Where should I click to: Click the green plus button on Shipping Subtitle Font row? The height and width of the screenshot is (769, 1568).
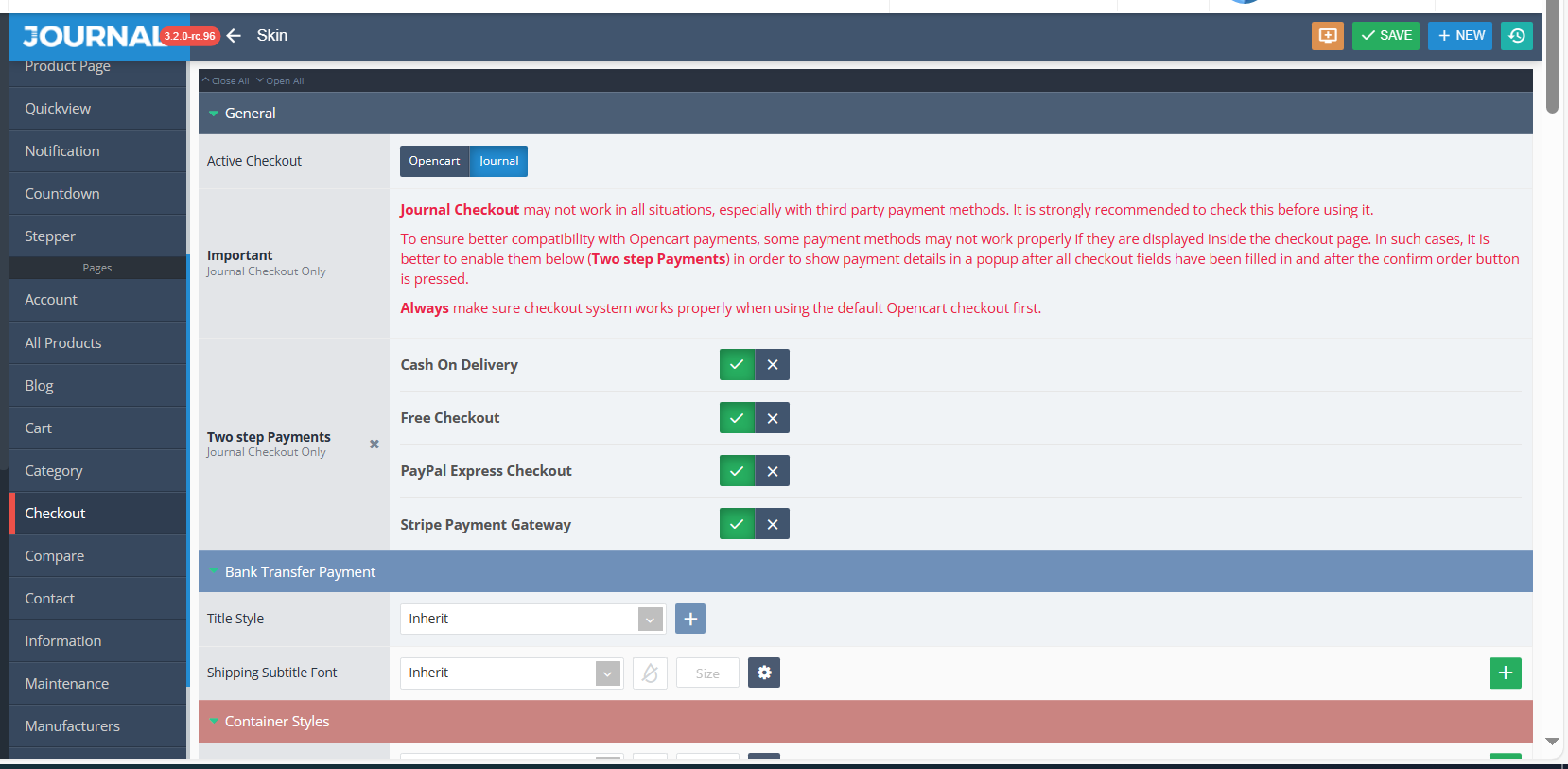point(1506,673)
